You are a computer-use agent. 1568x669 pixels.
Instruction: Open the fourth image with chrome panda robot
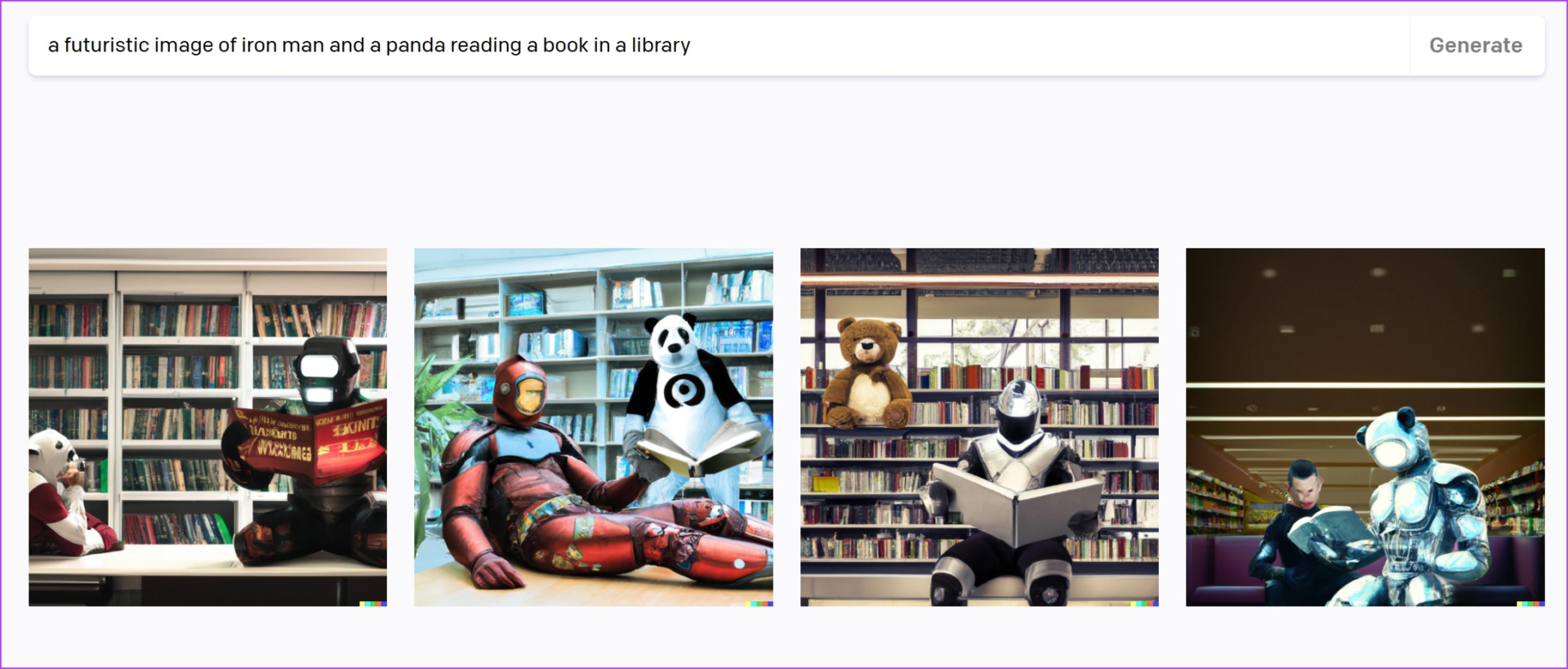coord(1365,427)
